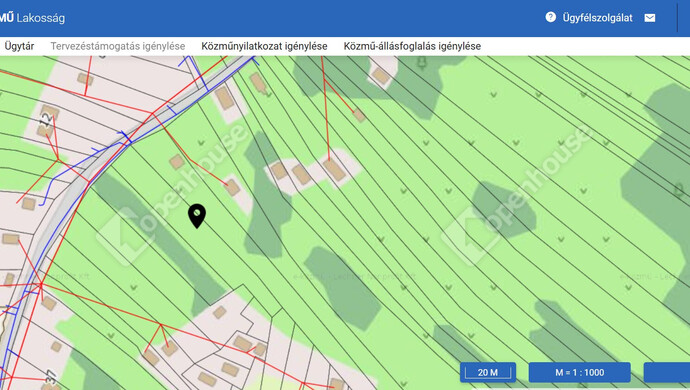Screen dimensions: 690x390
Task: Click the 20 M scale bar button
Action: [488, 372]
